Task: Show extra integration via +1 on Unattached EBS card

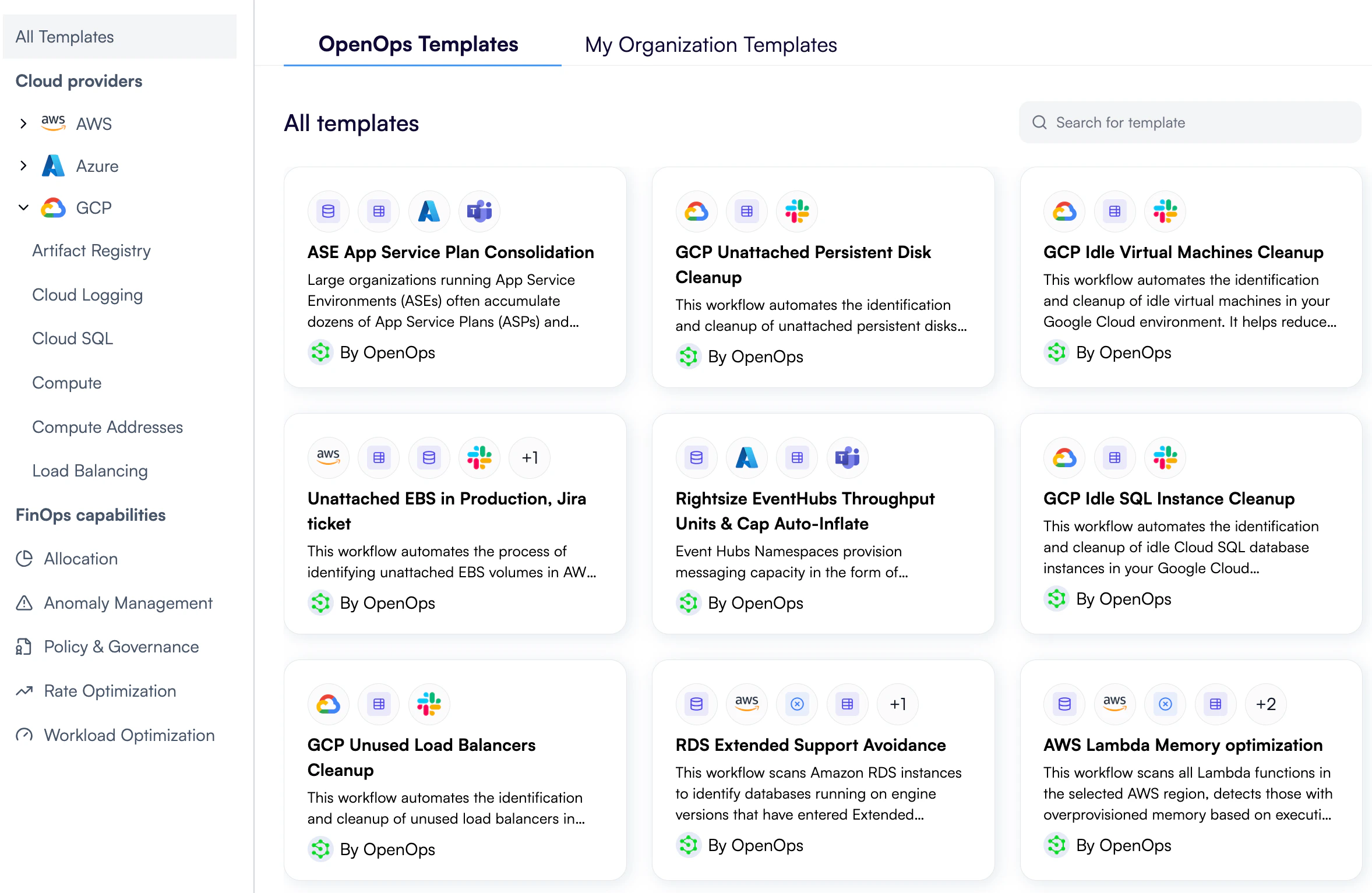Action: click(530, 457)
